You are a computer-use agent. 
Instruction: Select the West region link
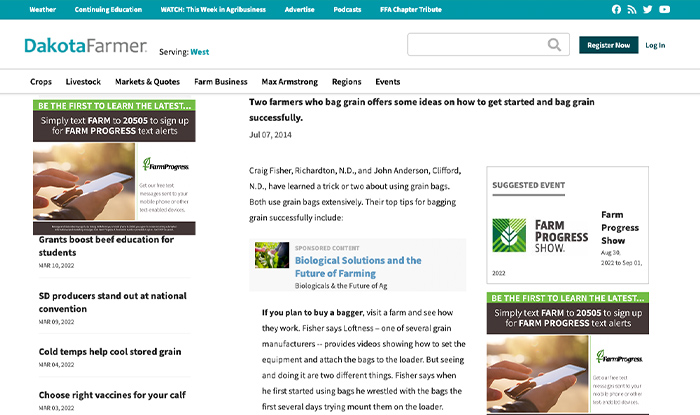[x=200, y=52]
